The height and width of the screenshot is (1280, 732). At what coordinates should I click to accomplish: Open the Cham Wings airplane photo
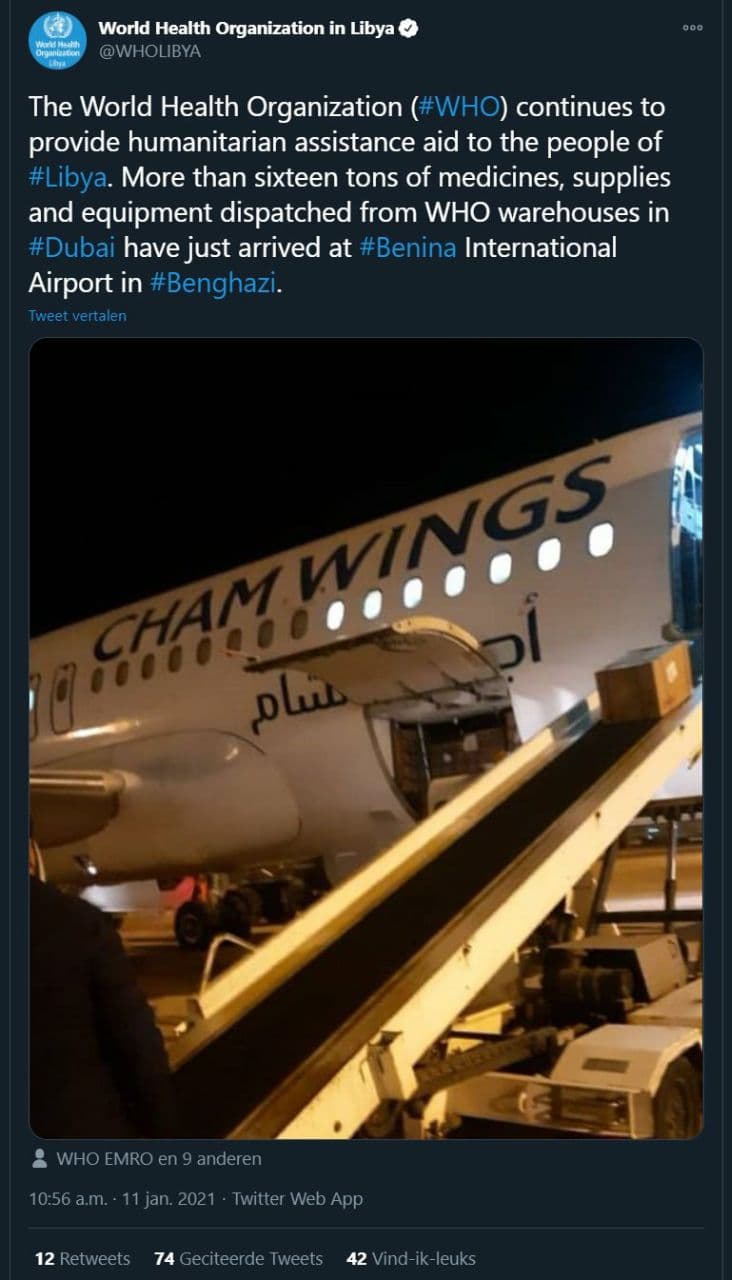[x=366, y=737]
